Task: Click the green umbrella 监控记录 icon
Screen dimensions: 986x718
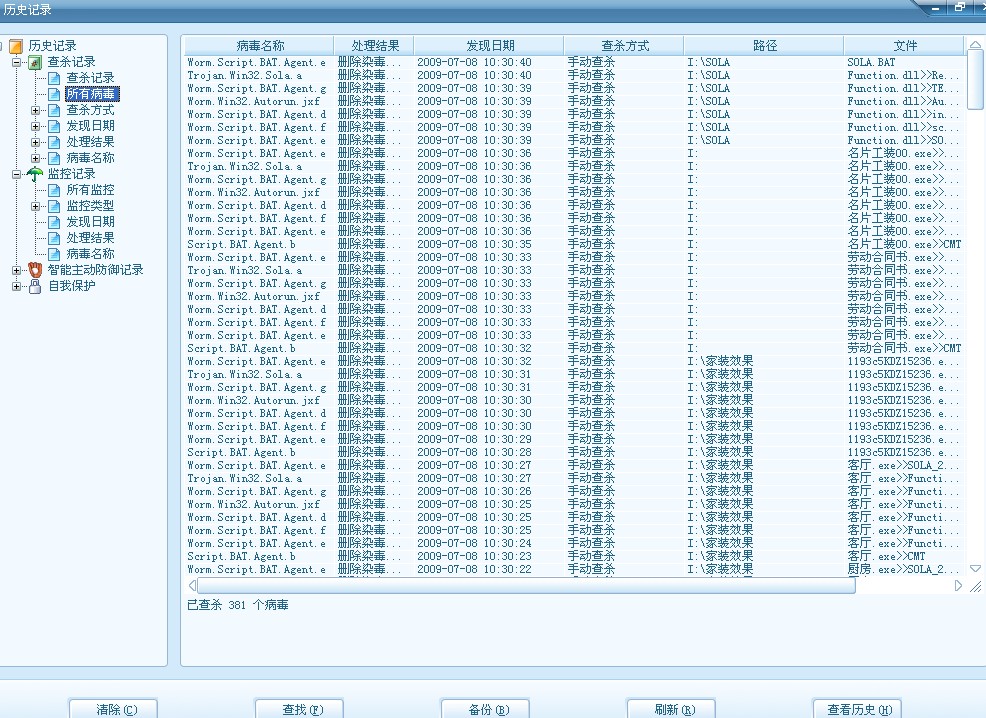Action: tap(35, 174)
